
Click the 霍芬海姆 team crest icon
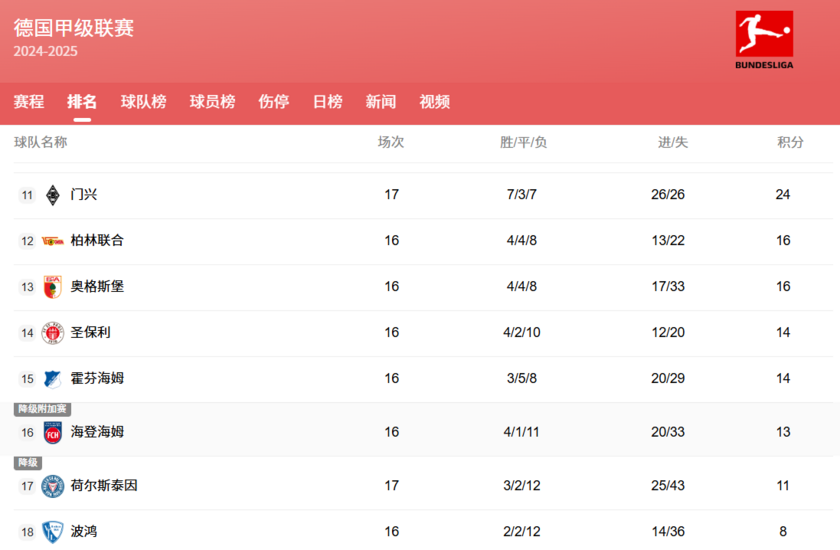[x=53, y=379]
